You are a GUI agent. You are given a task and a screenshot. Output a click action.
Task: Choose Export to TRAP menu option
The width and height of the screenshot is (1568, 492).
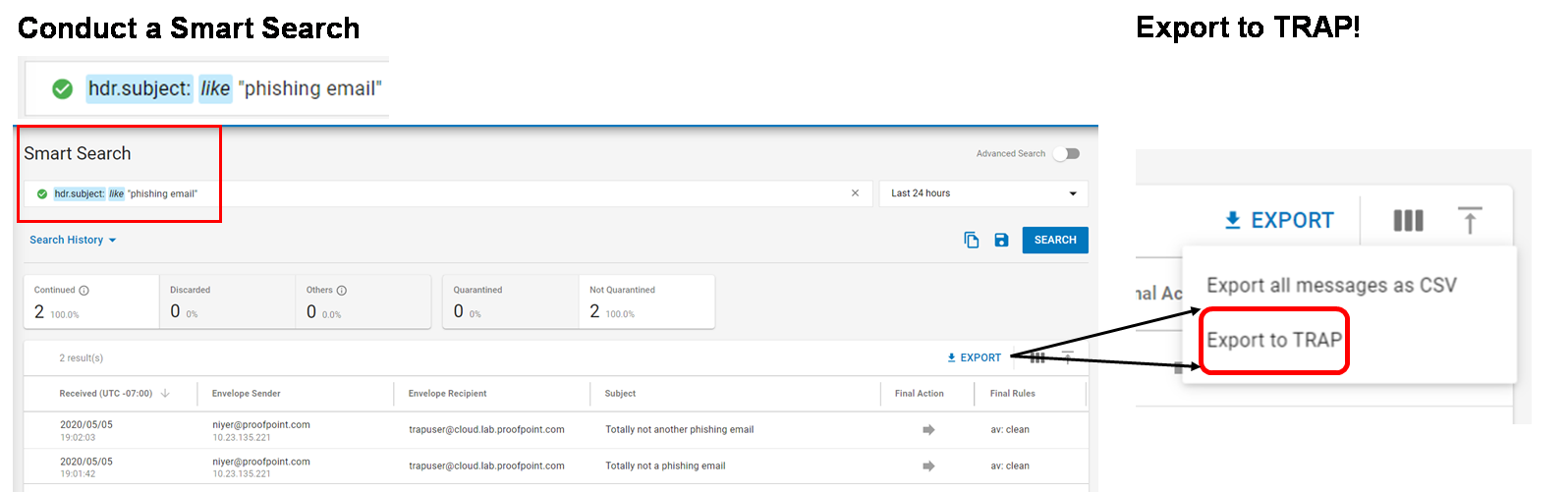click(1274, 341)
